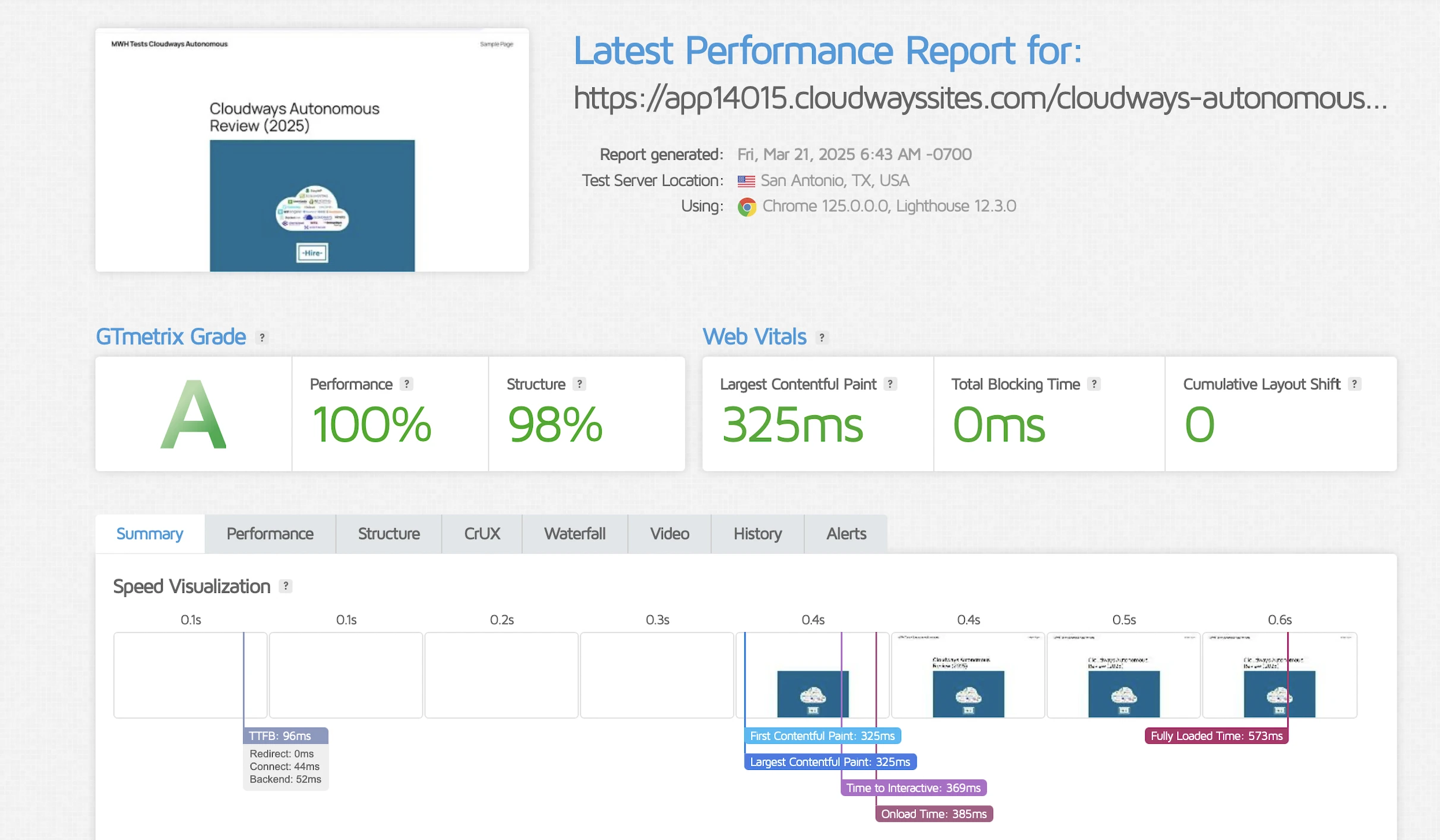Click Speed Visualization help icon

286,586
